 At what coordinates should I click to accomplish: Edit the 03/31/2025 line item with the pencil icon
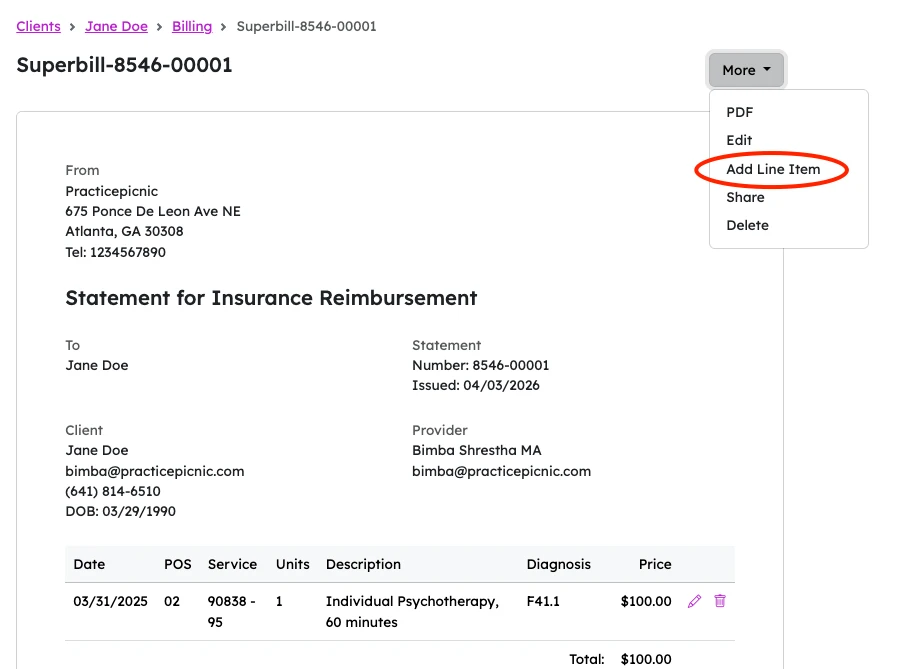click(694, 601)
